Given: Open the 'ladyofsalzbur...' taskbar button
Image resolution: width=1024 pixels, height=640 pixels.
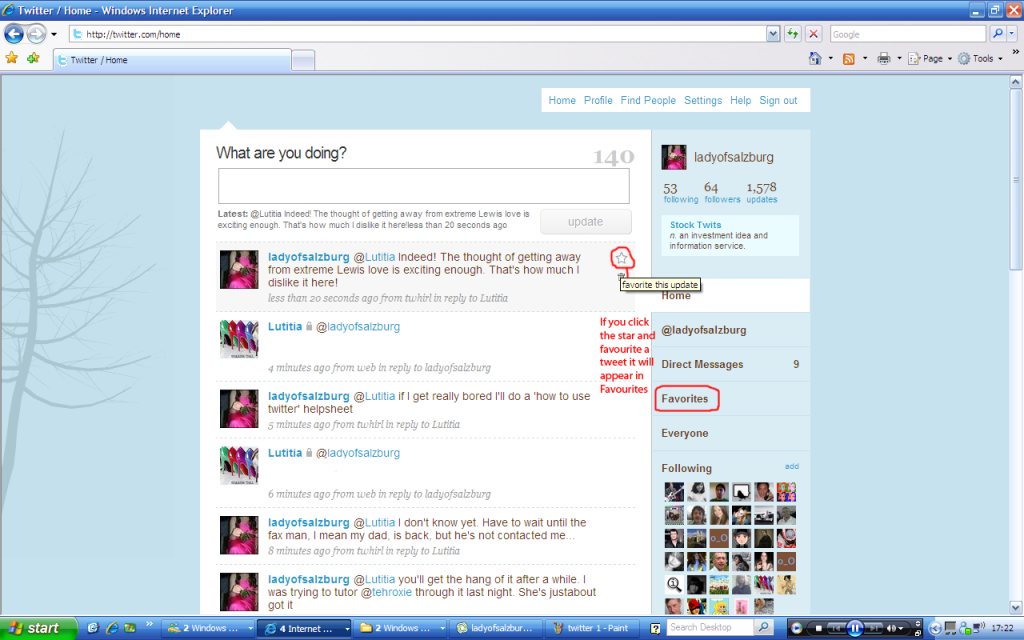Looking at the screenshot, I should click(x=497, y=628).
